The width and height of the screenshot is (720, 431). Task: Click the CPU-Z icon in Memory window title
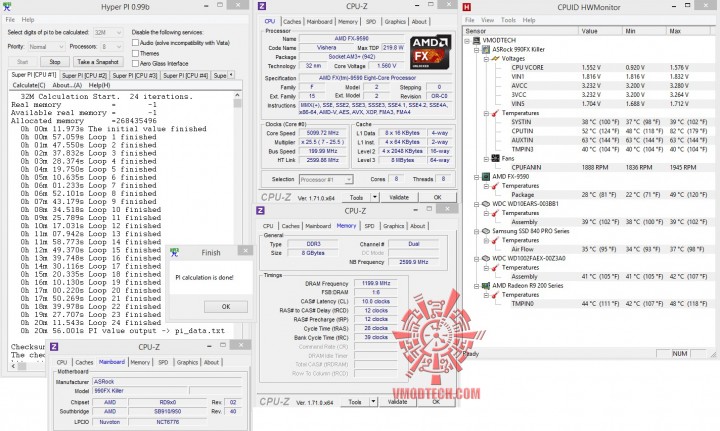pos(260,210)
